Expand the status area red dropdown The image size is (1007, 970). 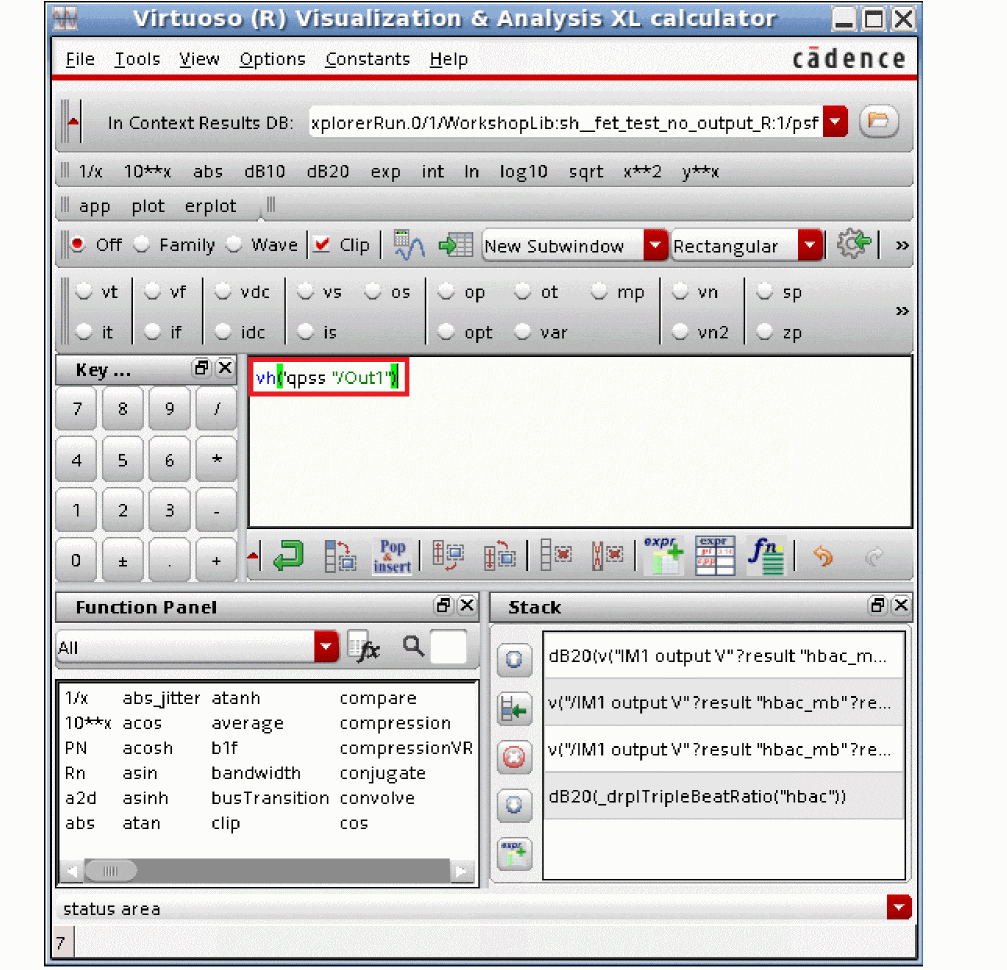point(898,908)
